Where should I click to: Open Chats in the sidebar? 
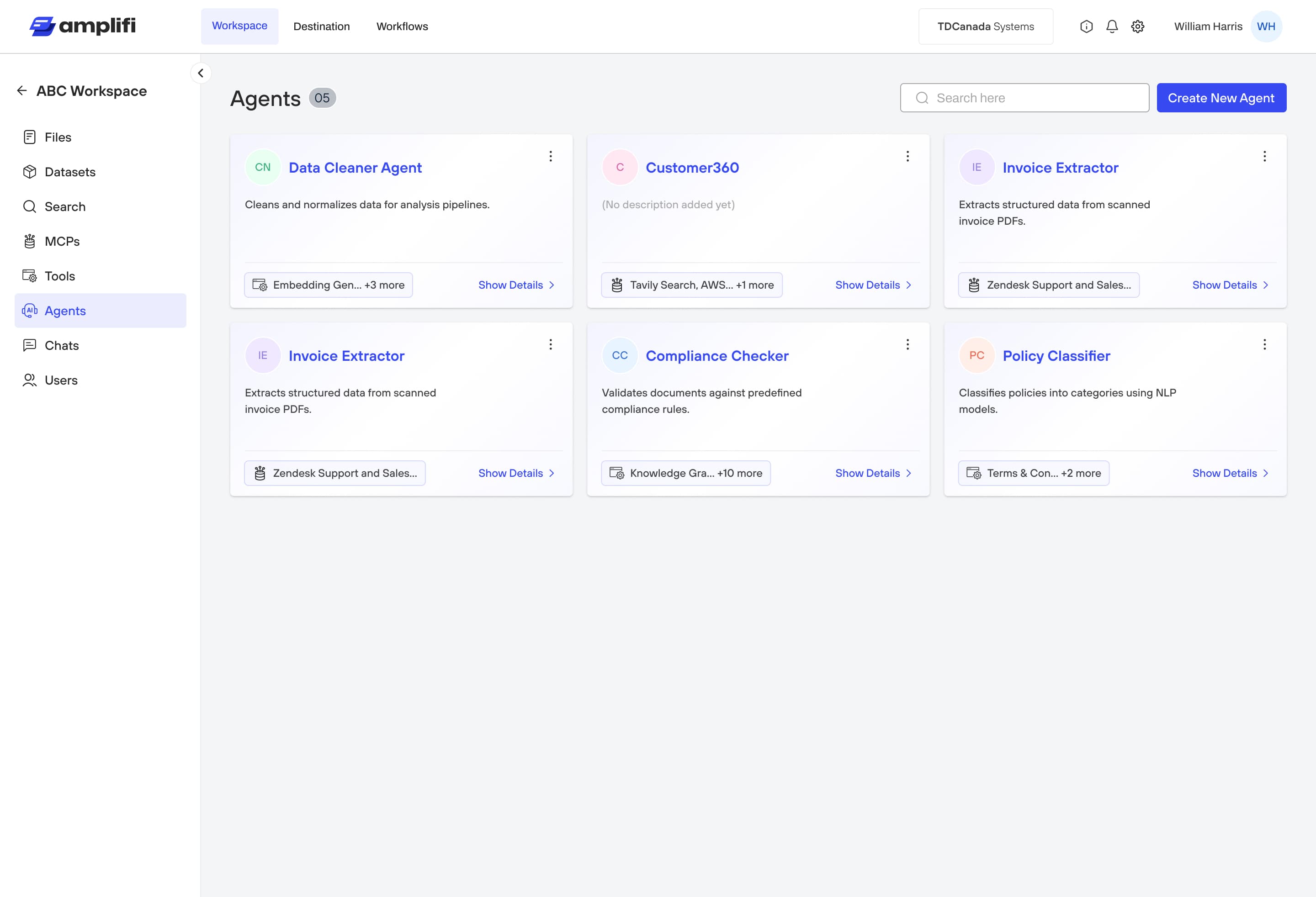click(x=100, y=345)
